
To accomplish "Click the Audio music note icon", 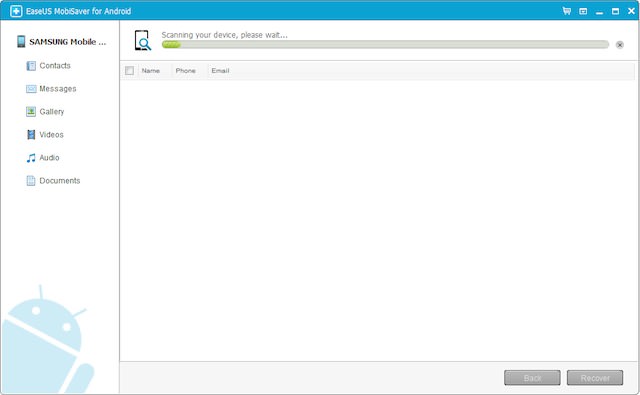I will point(31,158).
